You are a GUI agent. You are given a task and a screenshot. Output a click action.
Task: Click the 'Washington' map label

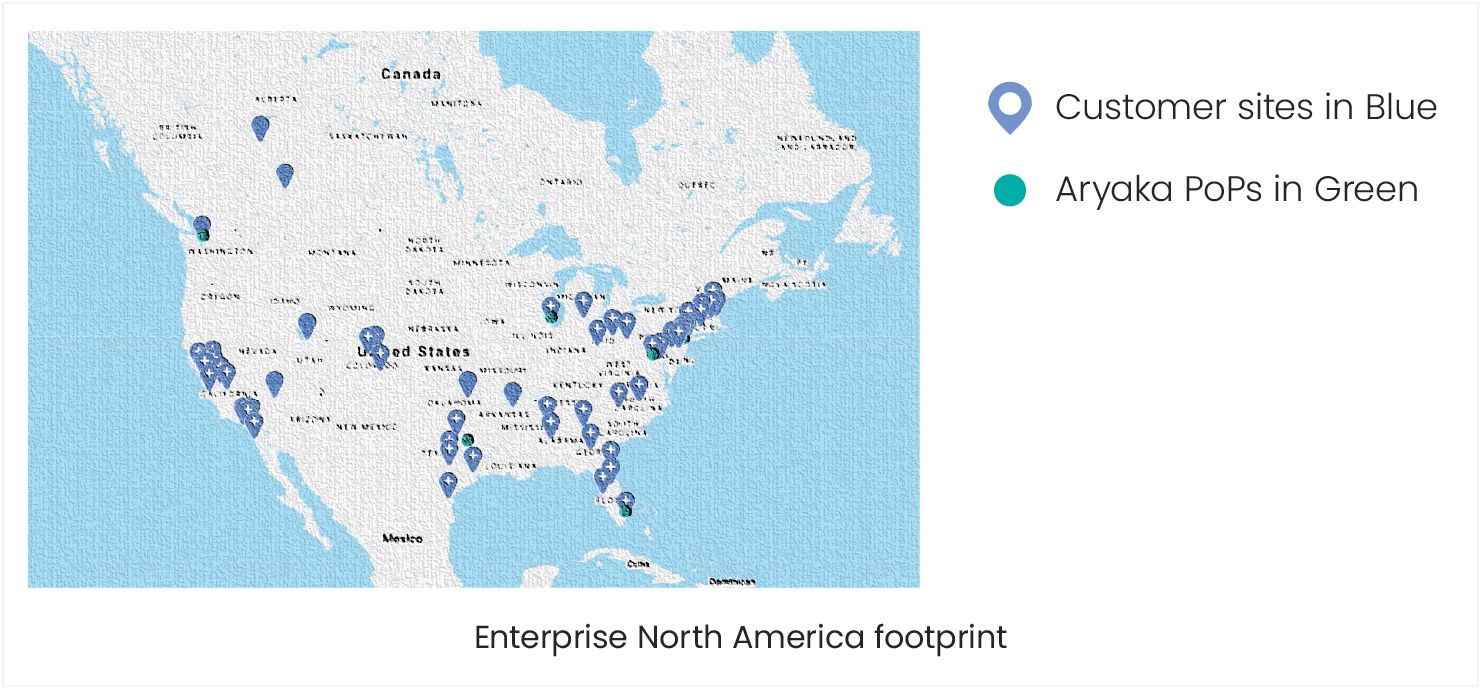tap(219, 252)
